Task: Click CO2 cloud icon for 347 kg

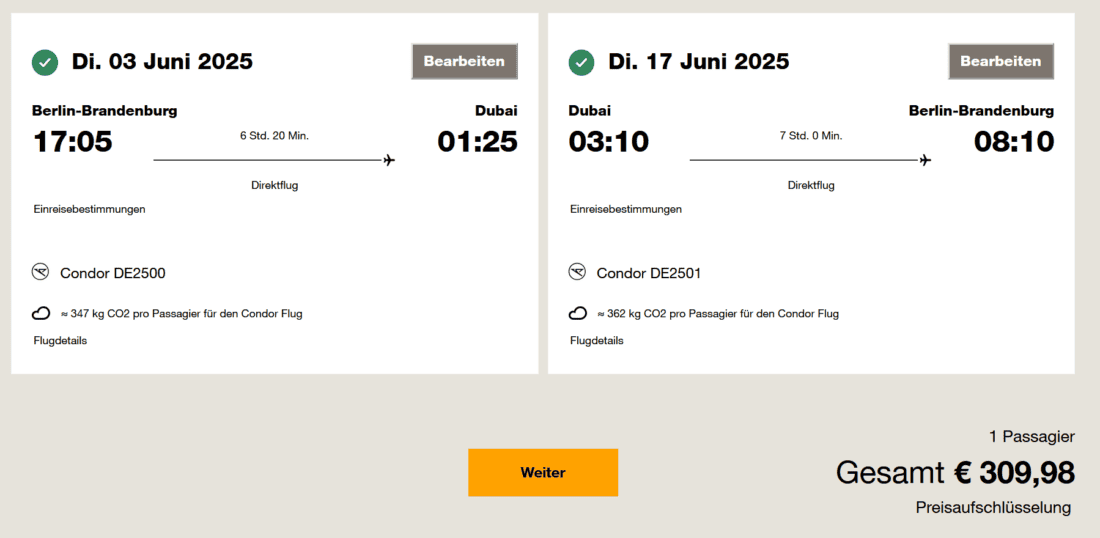Action: coord(41,314)
